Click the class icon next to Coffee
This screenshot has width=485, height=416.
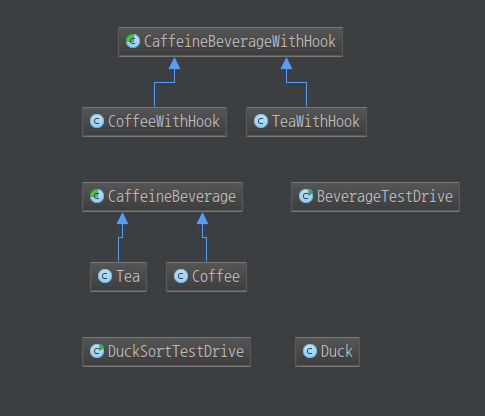(181, 276)
